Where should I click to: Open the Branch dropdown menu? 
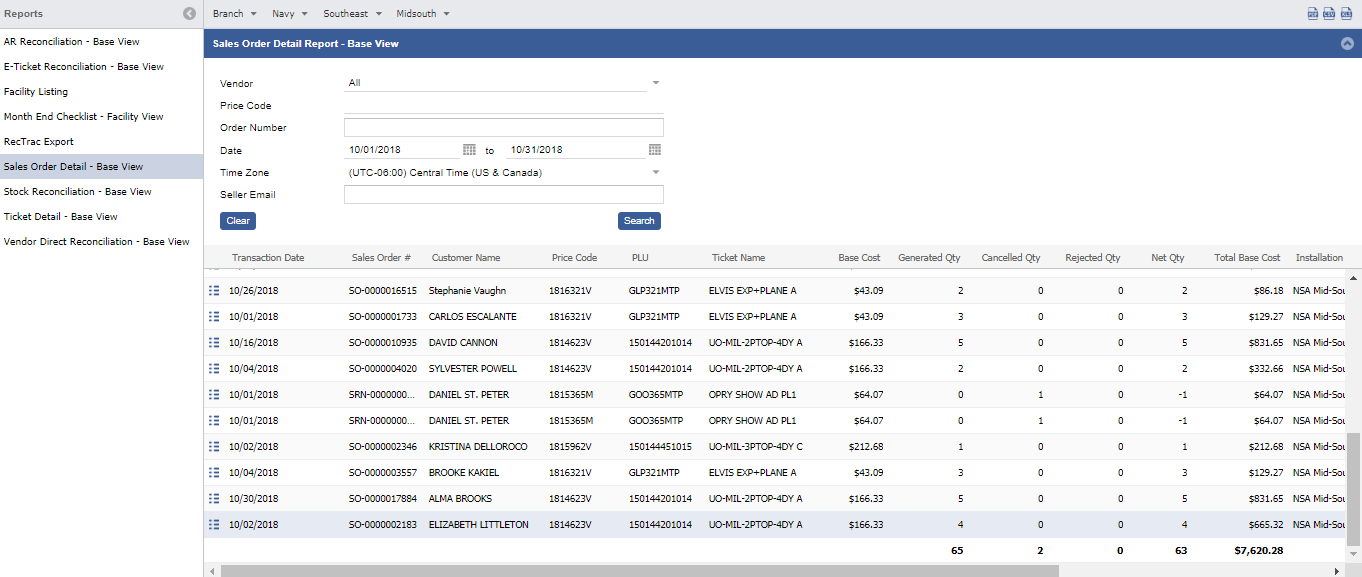[x=234, y=14]
